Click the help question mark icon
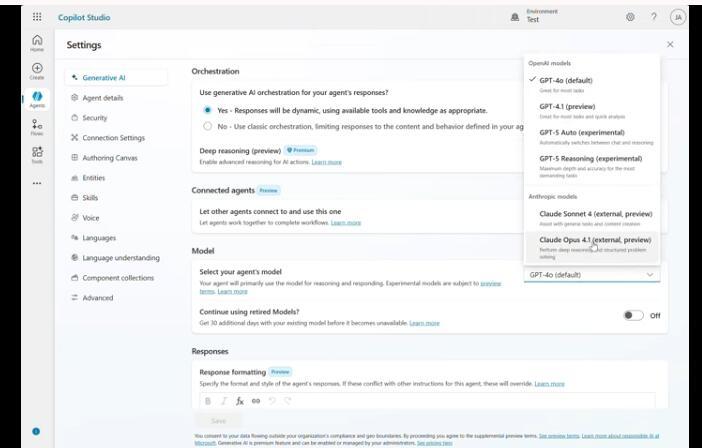Screen dimensions: 702x448 654,17
